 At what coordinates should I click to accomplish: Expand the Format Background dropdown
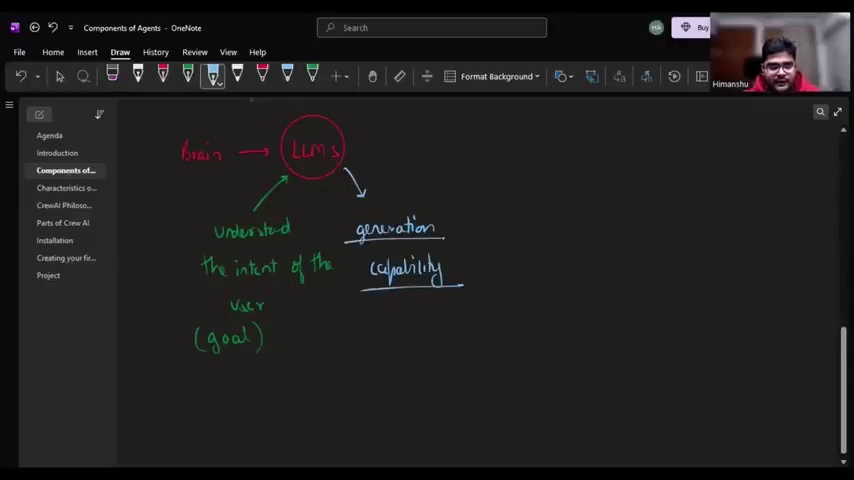pyautogui.click(x=492, y=76)
